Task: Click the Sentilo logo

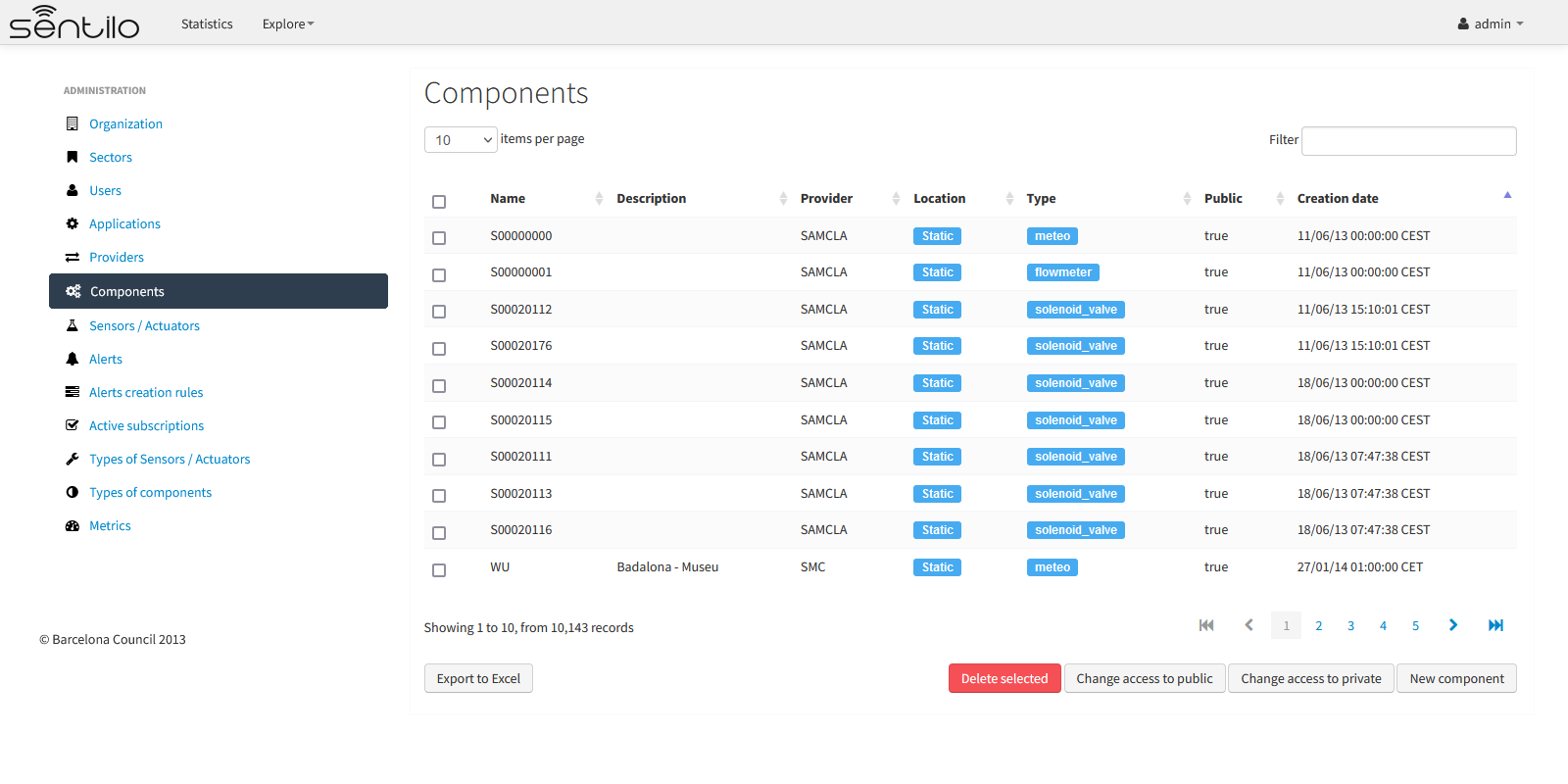Action: 74,23
